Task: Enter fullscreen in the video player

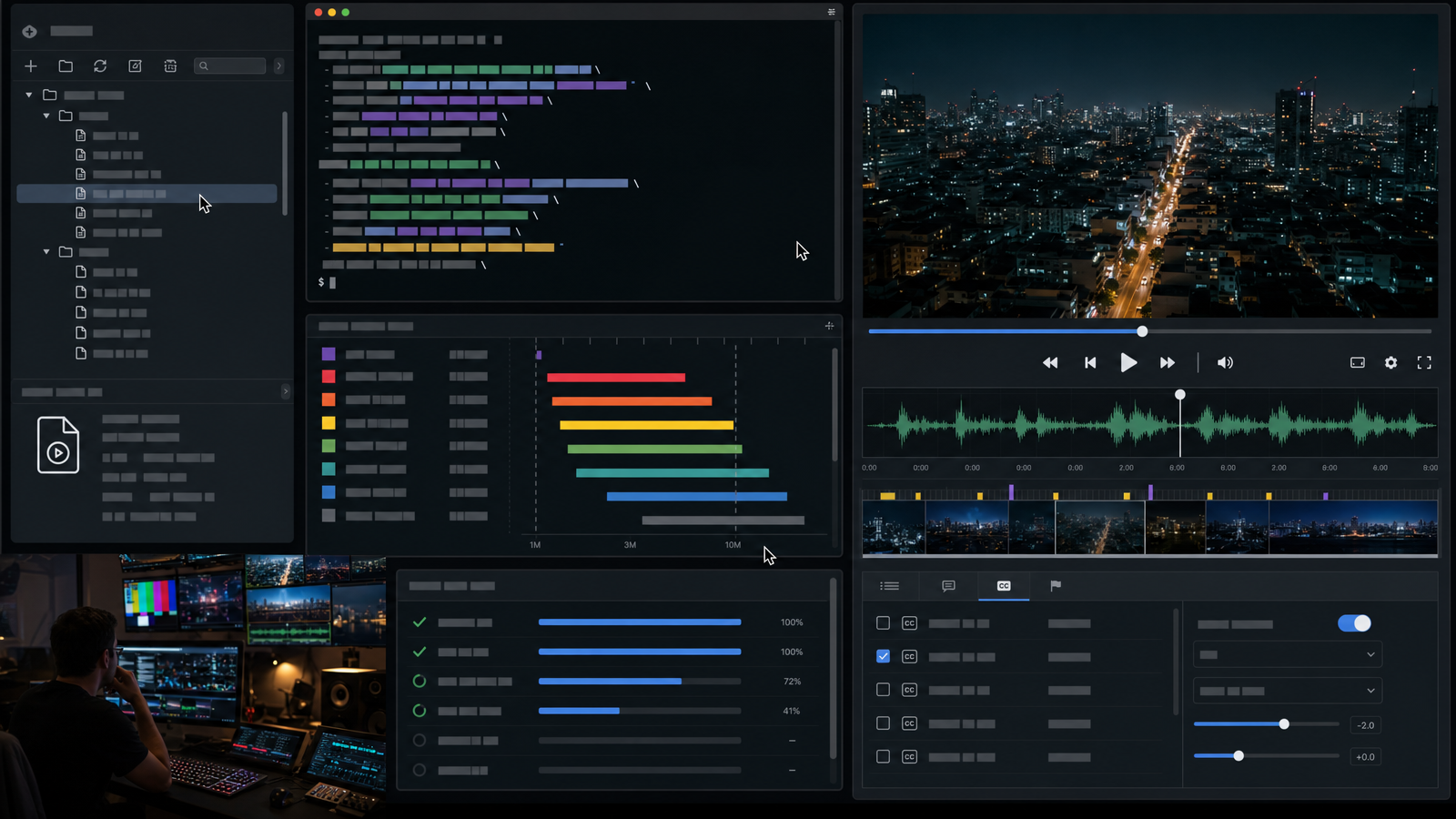Action: click(1424, 362)
